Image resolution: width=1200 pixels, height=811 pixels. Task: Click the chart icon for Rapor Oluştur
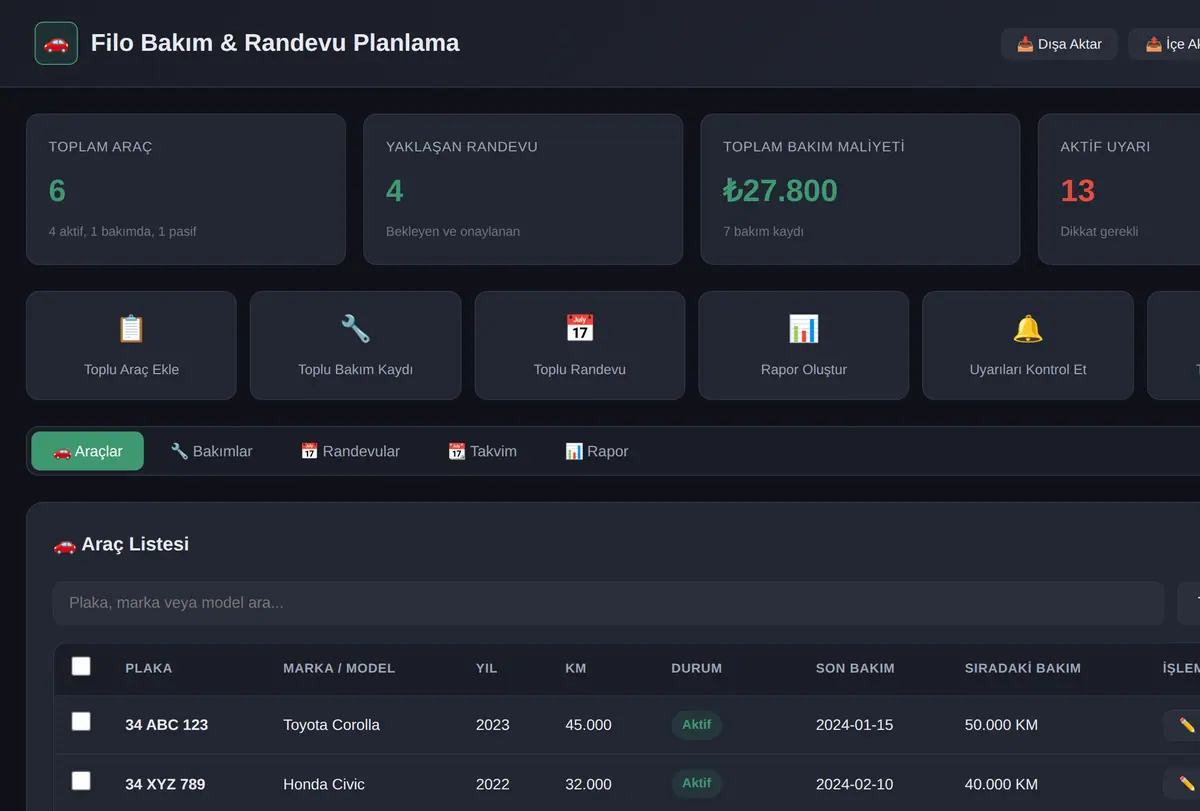coord(804,328)
